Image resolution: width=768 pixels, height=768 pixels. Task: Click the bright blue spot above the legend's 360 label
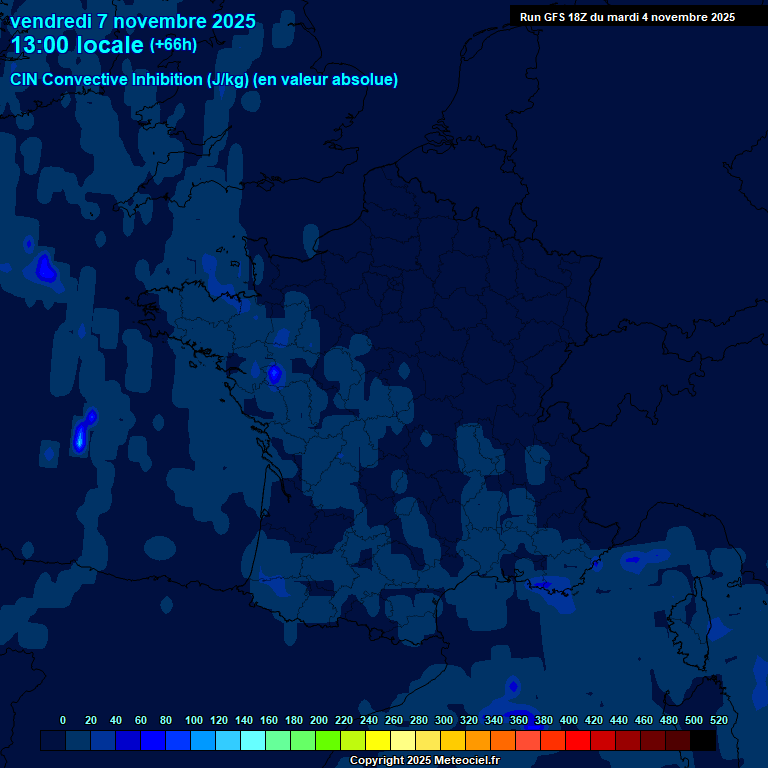pyautogui.click(x=513, y=686)
